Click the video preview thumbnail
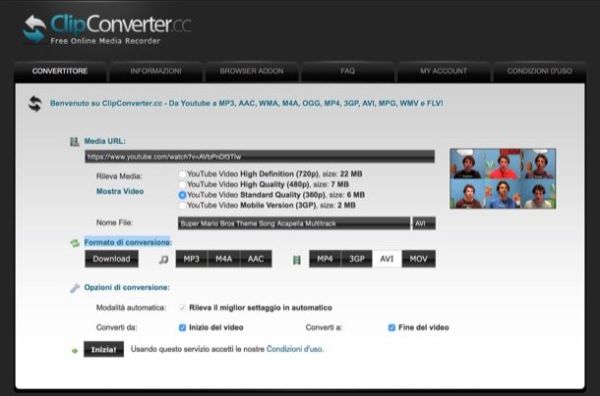The height and width of the screenshot is (396, 600). 503,179
